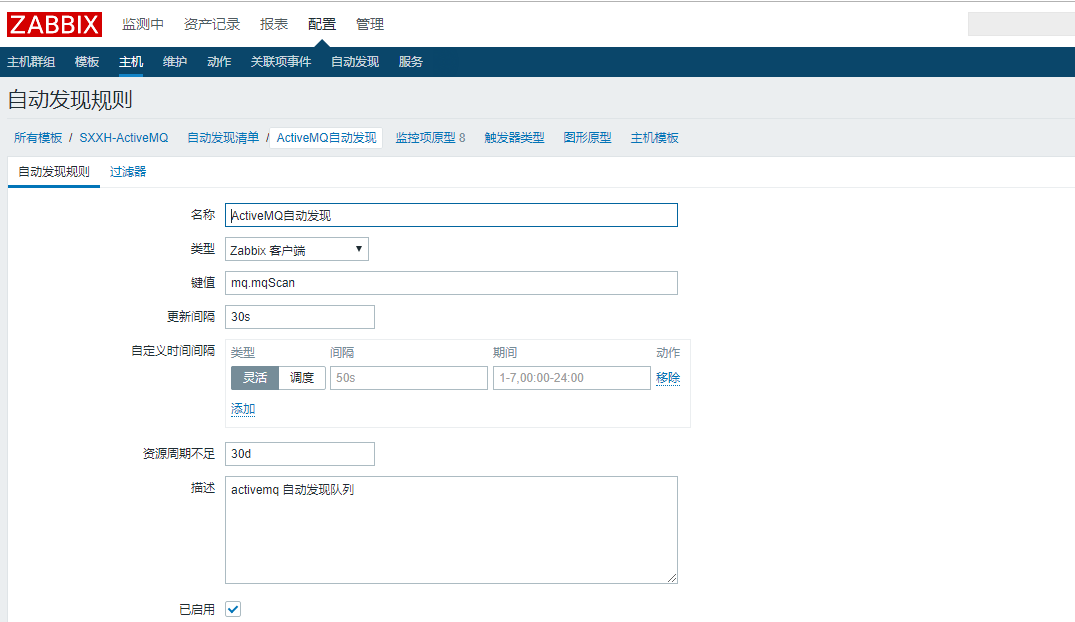The width and height of the screenshot is (1075, 622).
Task: Click the 名称 input field
Action: (x=451, y=215)
